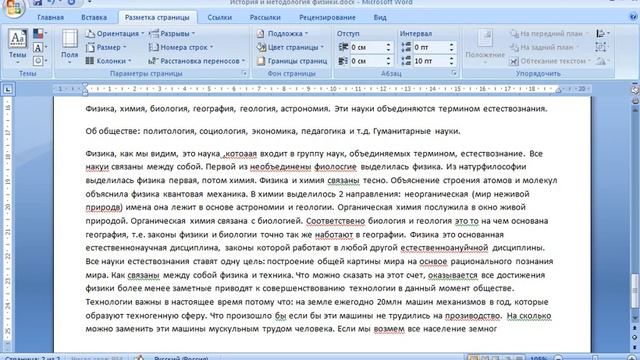Open the Office button menu
The height and width of the screenshot is (360, 640).
click(x=13, y=7)
